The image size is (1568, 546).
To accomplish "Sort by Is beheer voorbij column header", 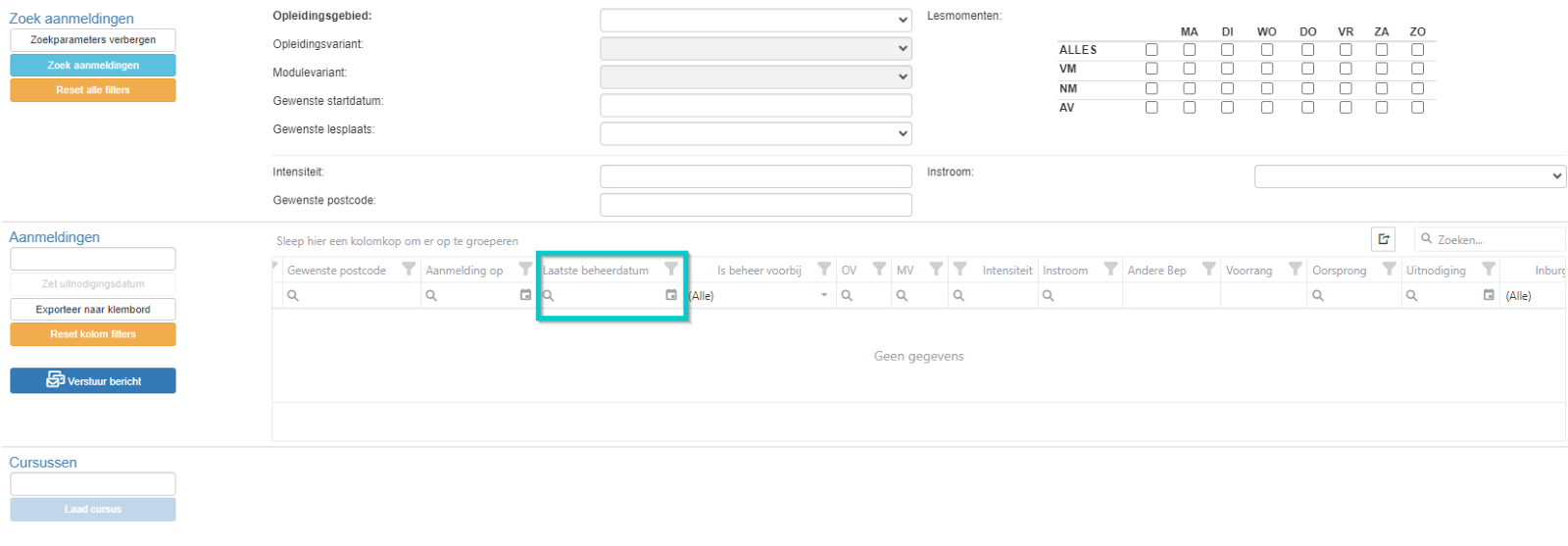I will 759,271.
